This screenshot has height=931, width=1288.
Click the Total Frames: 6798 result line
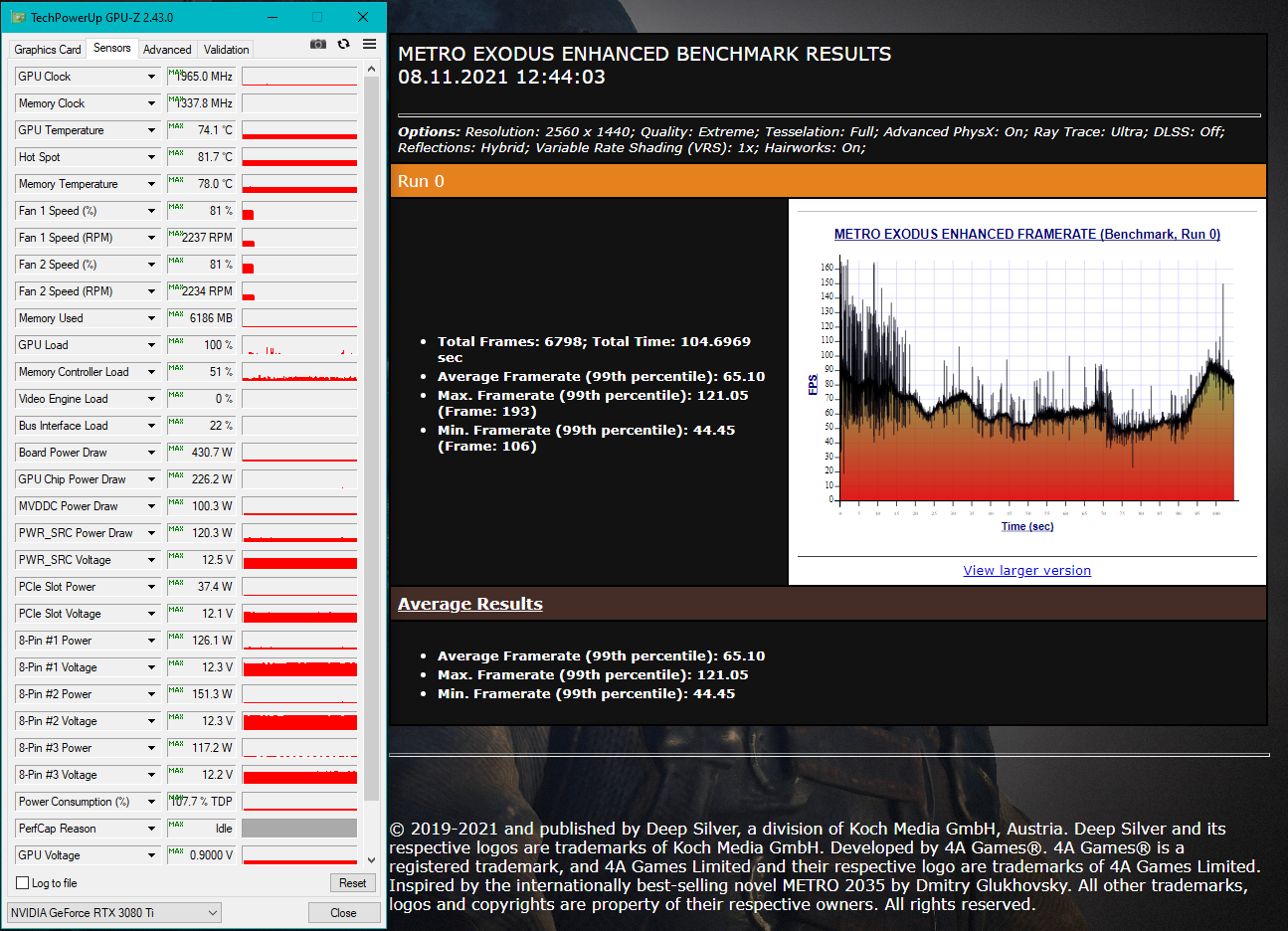595,349
